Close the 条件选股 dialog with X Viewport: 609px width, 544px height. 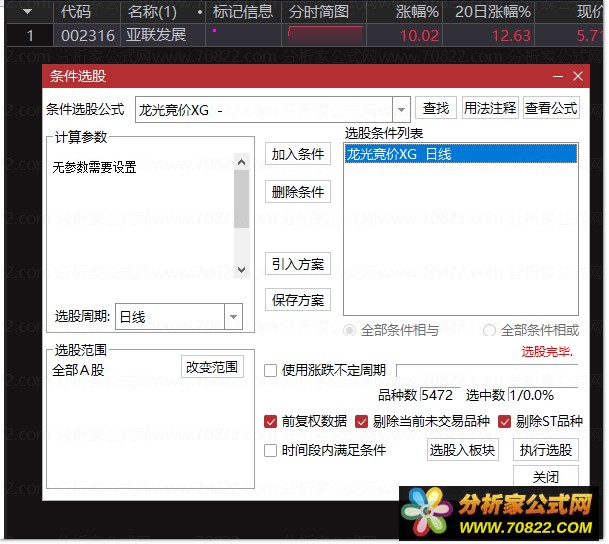click(x=578, y=76)
